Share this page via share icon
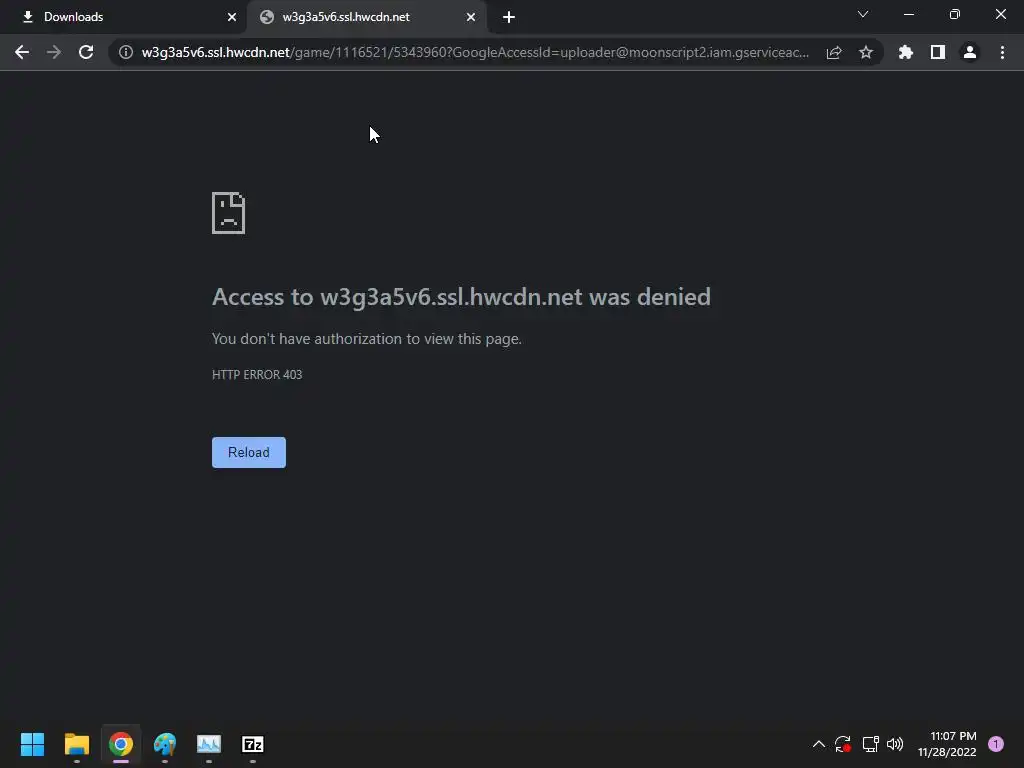1024x768 pixels. 834,52
